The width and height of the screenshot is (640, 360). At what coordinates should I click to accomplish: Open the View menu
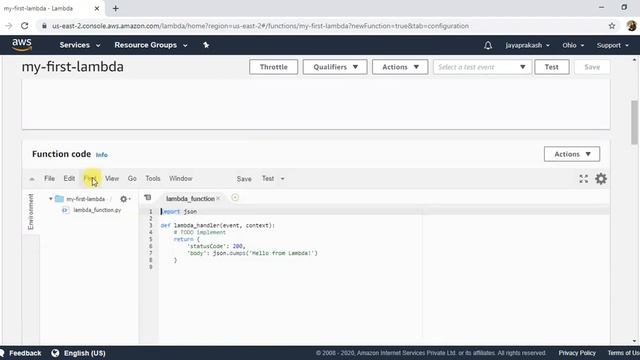tap(112, 178)
